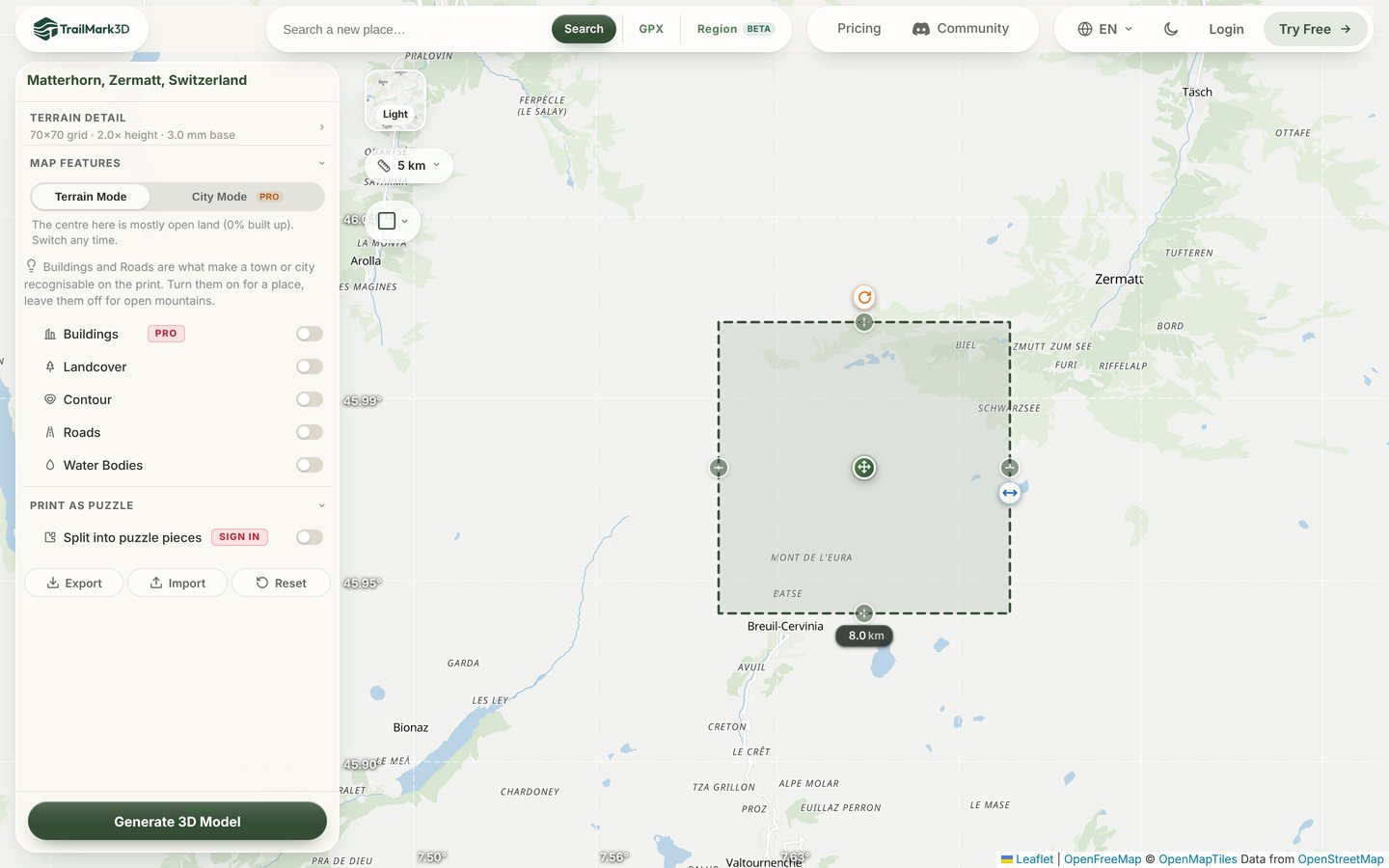Open the GPX tab
The image size is (1389, 868).
(651, 29)
